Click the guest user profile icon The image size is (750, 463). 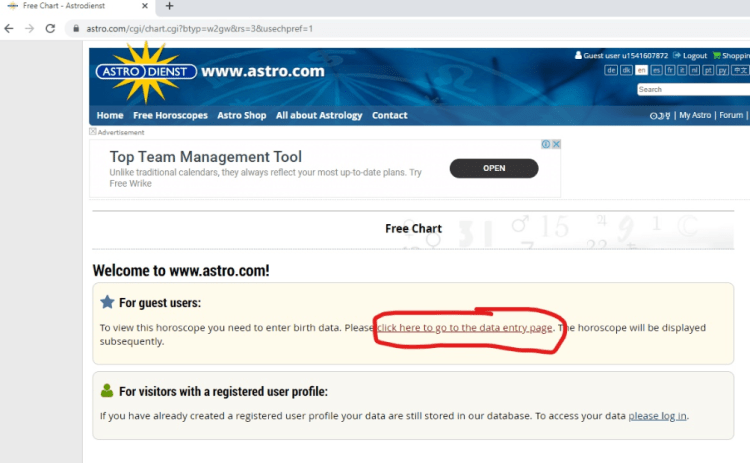pyautogui.click(x=578, y=56)
